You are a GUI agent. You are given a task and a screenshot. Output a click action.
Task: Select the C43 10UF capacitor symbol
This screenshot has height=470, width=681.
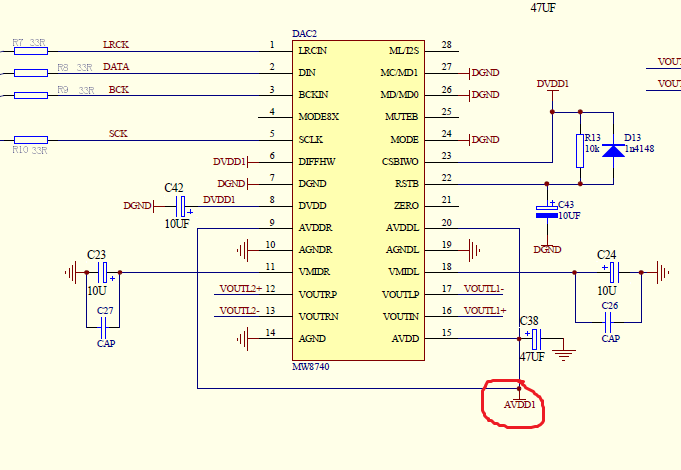point(547,211)
